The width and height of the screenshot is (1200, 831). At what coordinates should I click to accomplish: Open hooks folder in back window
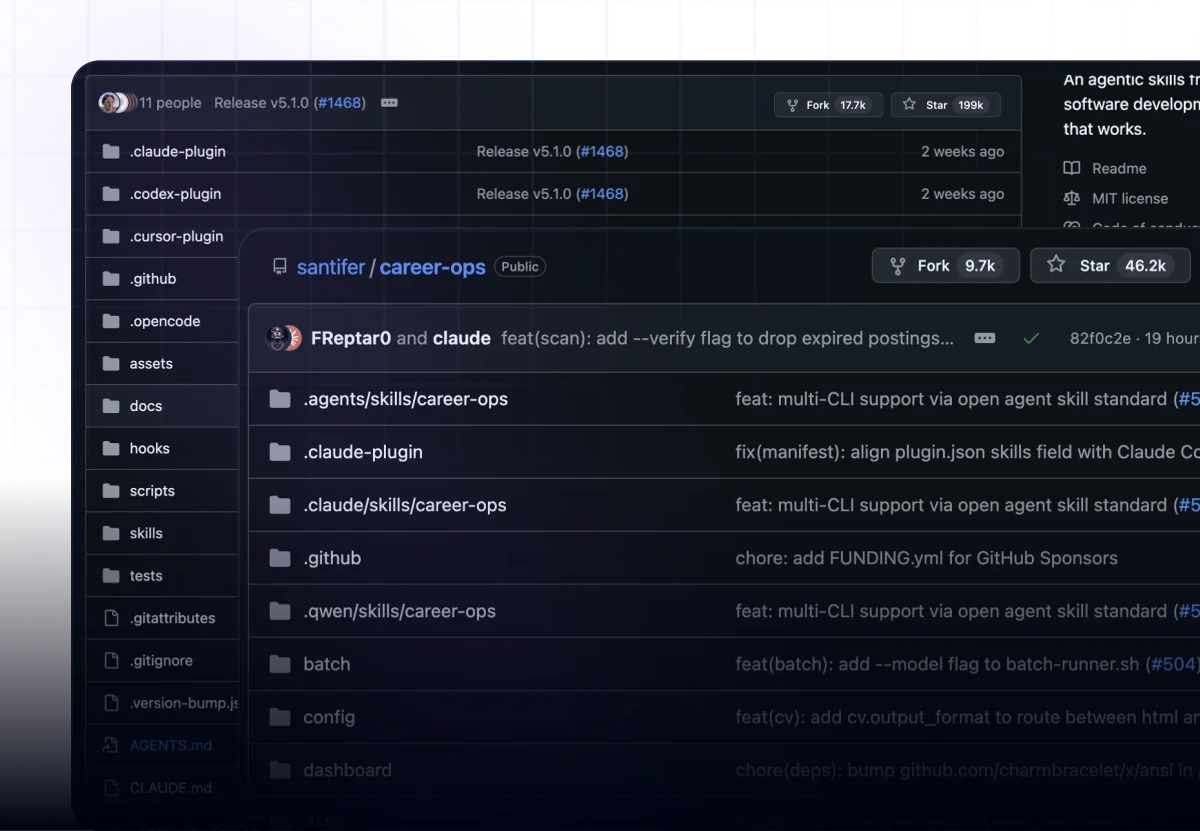(x=149, y=448)
